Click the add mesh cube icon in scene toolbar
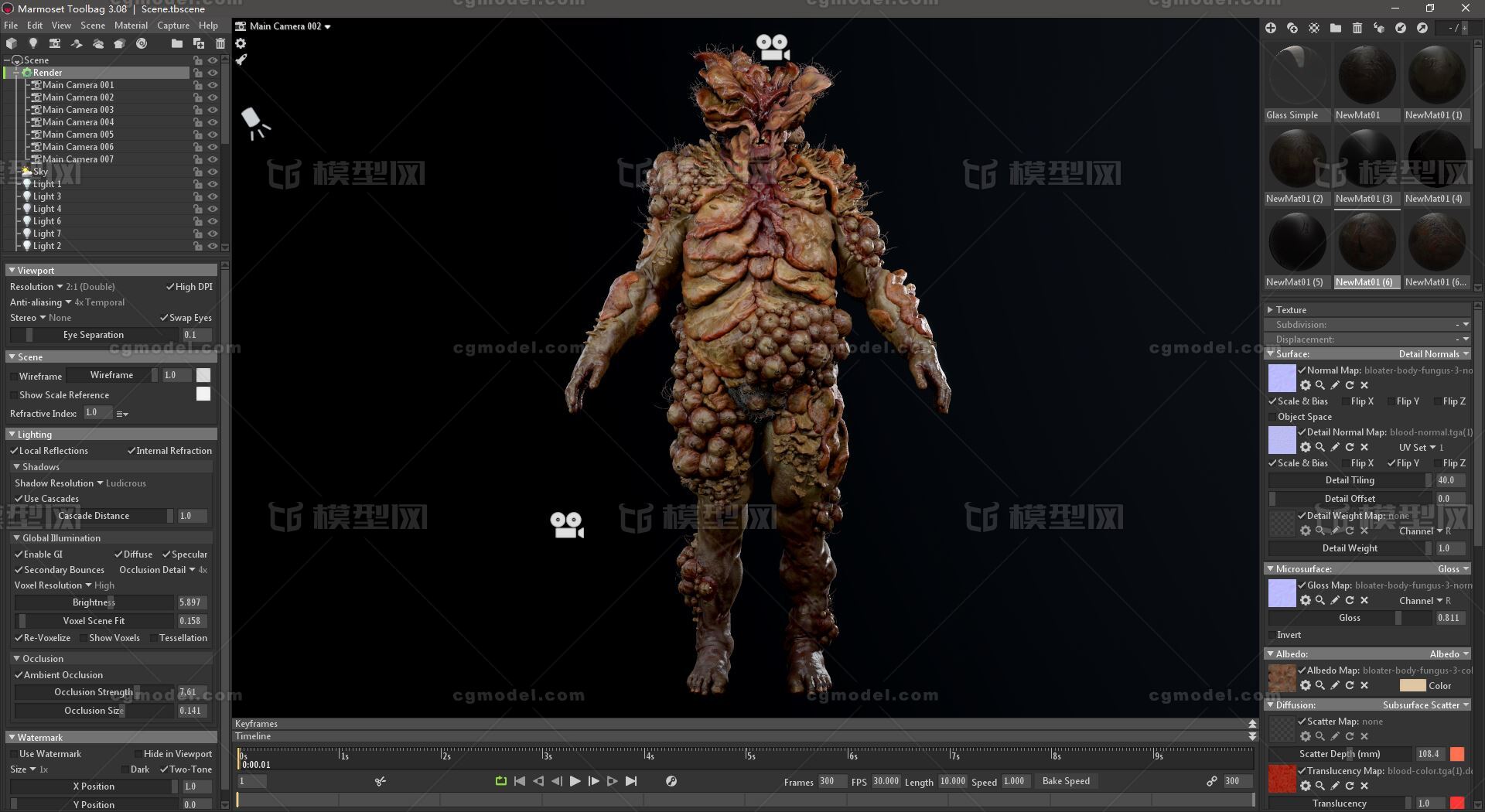Screen dimensions: 1485x812 [12, 43]
